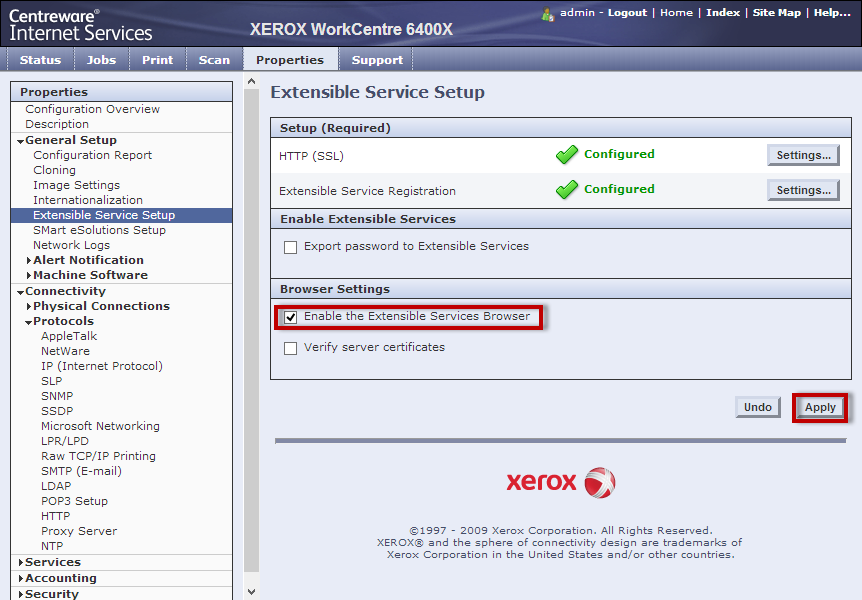Uncheck Enable the Extensible Services Browser
Viewport: 862px width, 600px height.
[291, 317]
